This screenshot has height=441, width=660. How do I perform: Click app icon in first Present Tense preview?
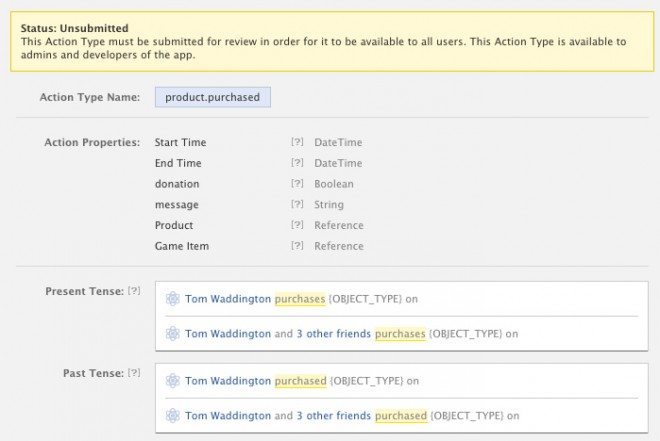point(173,299)
